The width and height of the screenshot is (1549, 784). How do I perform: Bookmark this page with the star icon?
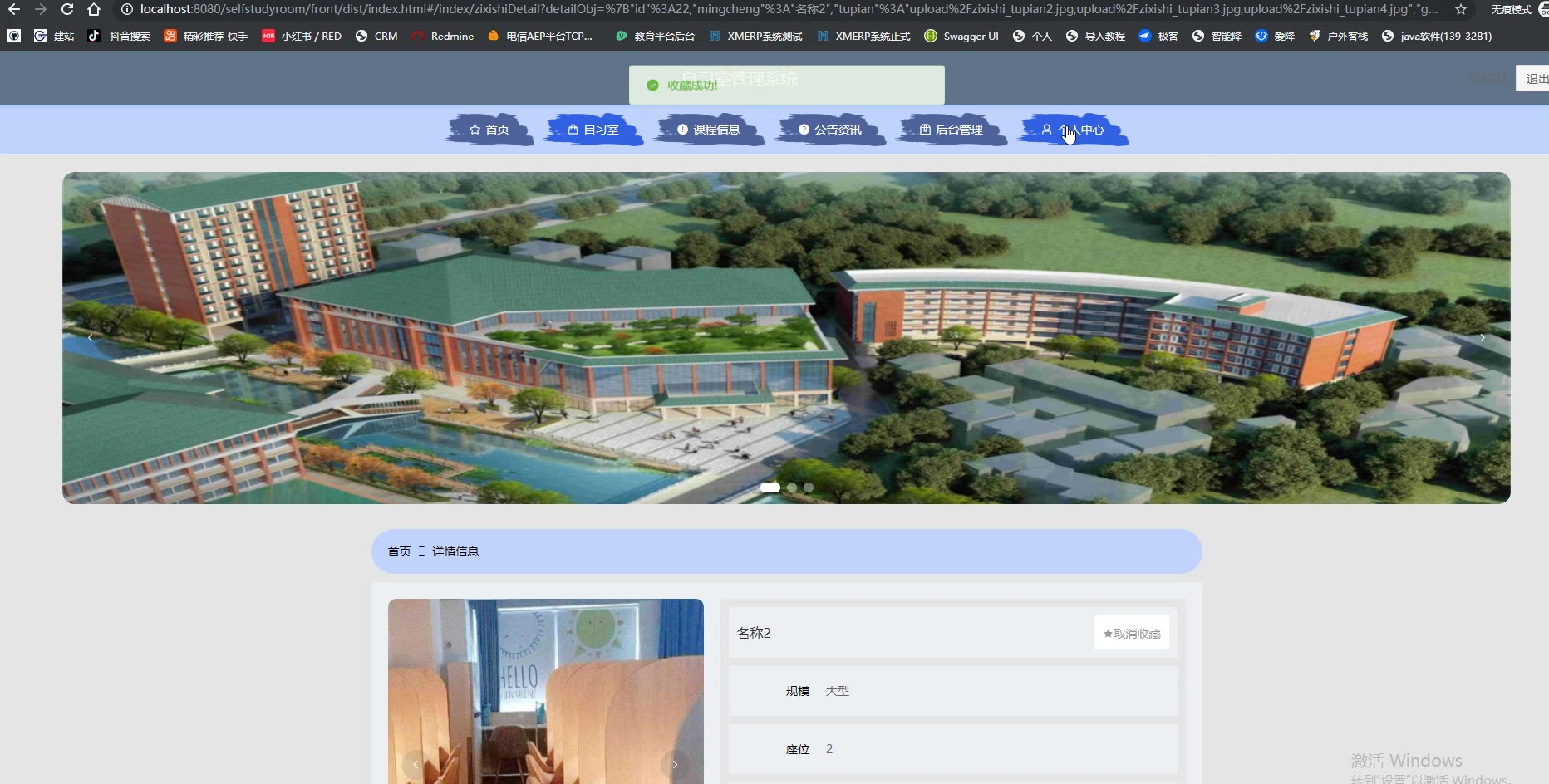(1461, 9)
